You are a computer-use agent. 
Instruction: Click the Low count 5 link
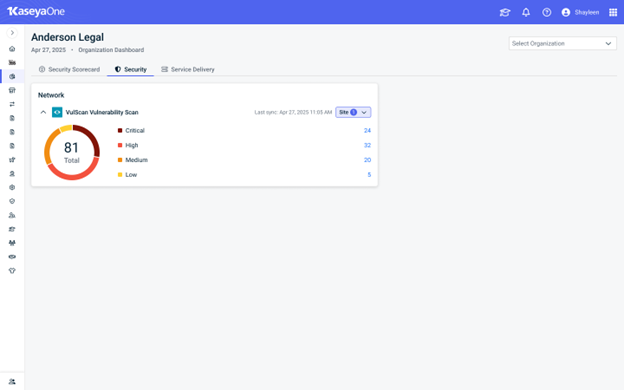369,175
